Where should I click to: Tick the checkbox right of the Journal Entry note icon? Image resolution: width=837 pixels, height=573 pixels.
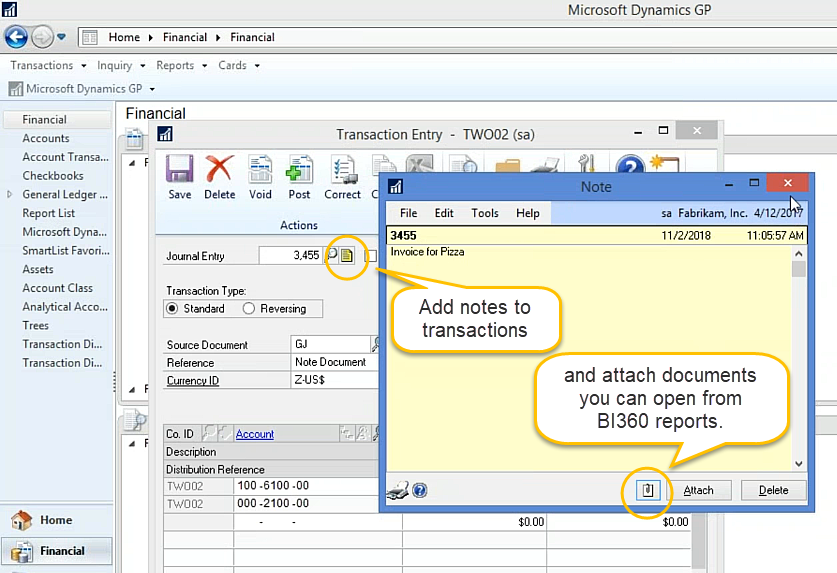pos(371,256)
